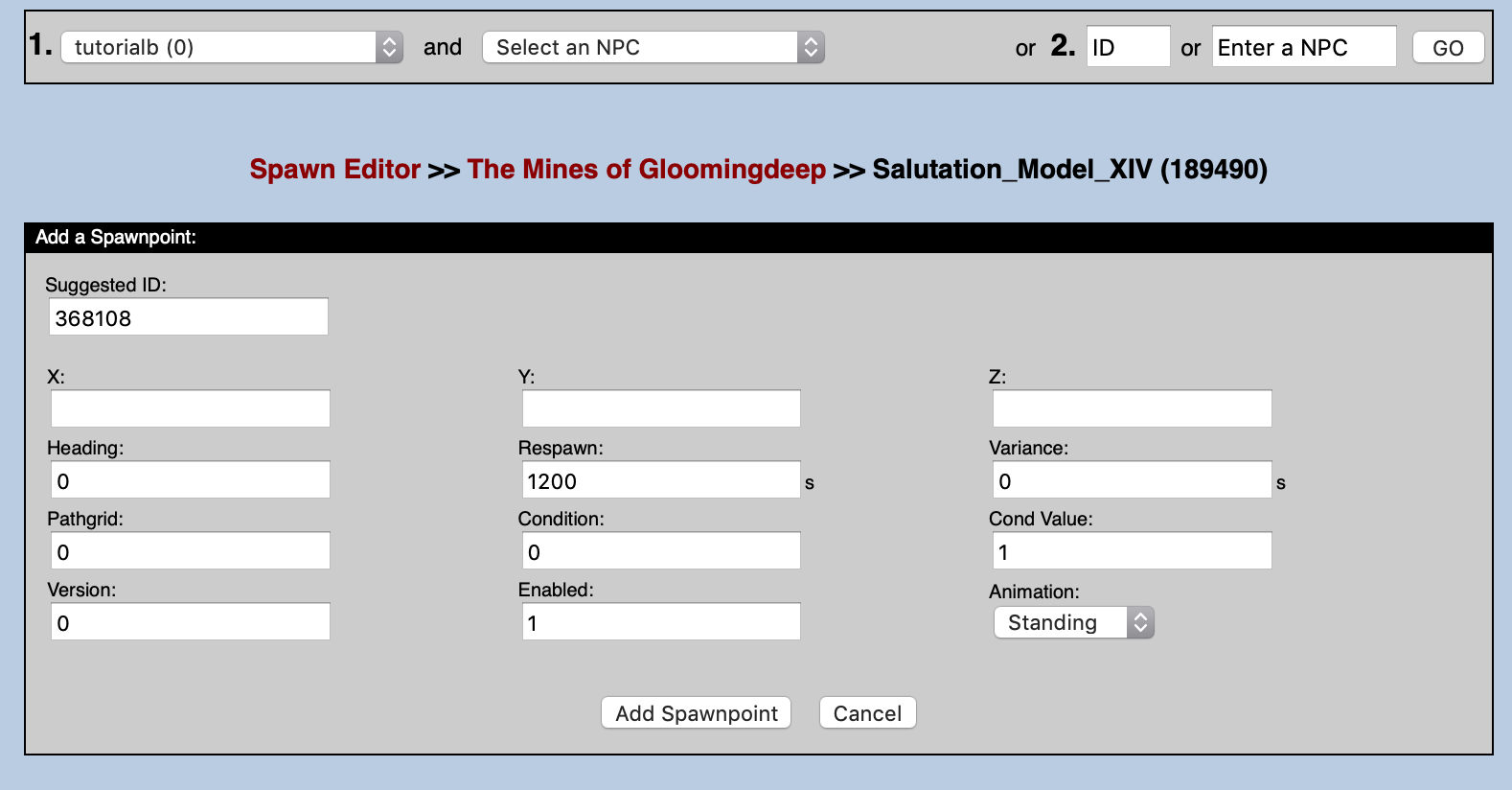The height and width of the screenshot is (790, 1512).
Task: Focus the Pathgrid input box
Action: (190, 551)
